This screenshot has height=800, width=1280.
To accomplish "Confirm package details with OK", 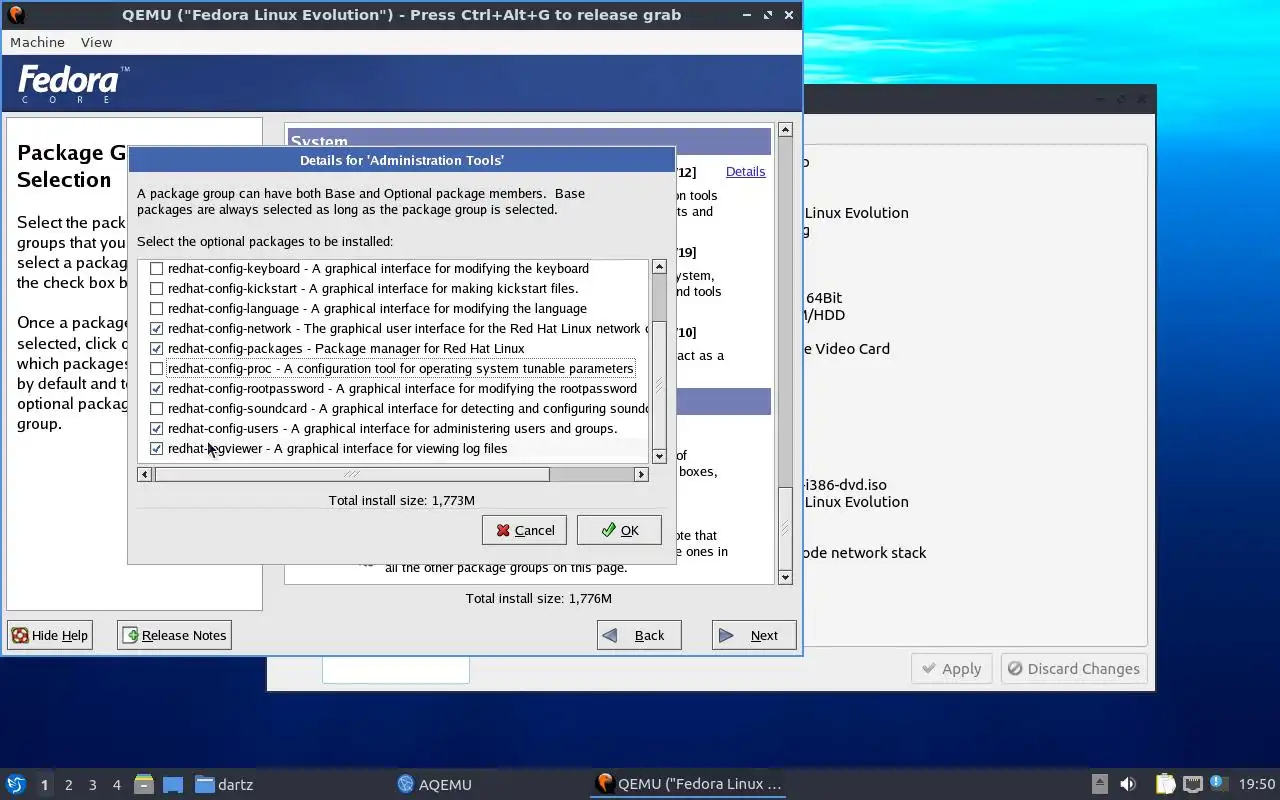I will point(619,530).
